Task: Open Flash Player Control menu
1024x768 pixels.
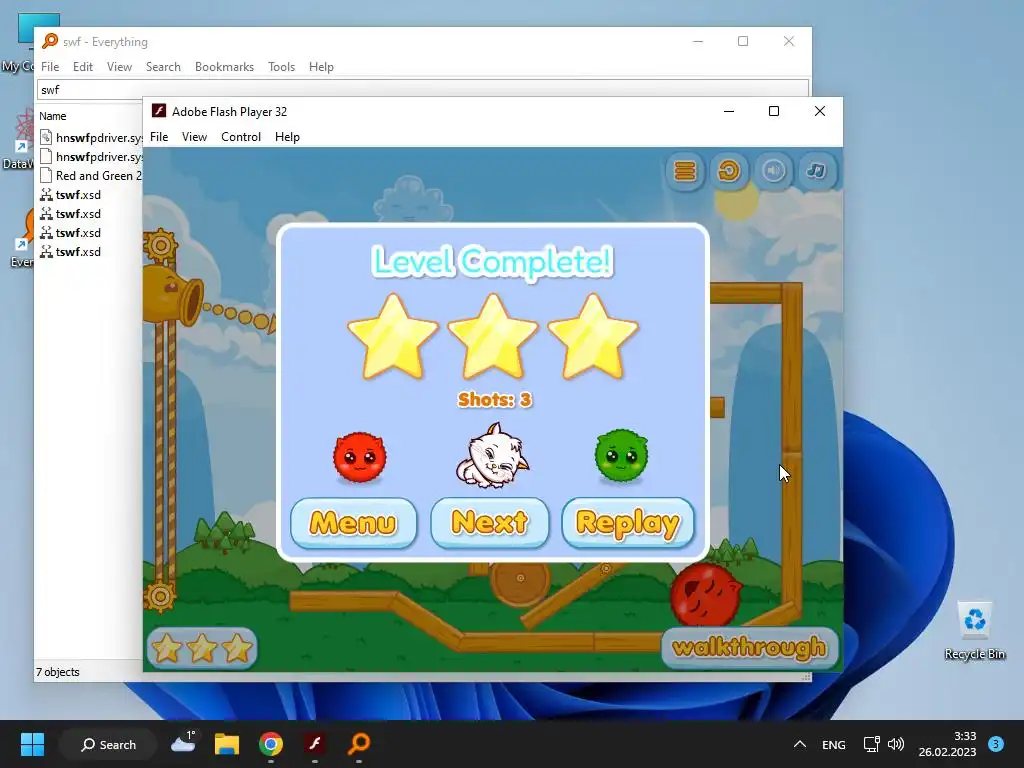Action: tap(241, 136)
